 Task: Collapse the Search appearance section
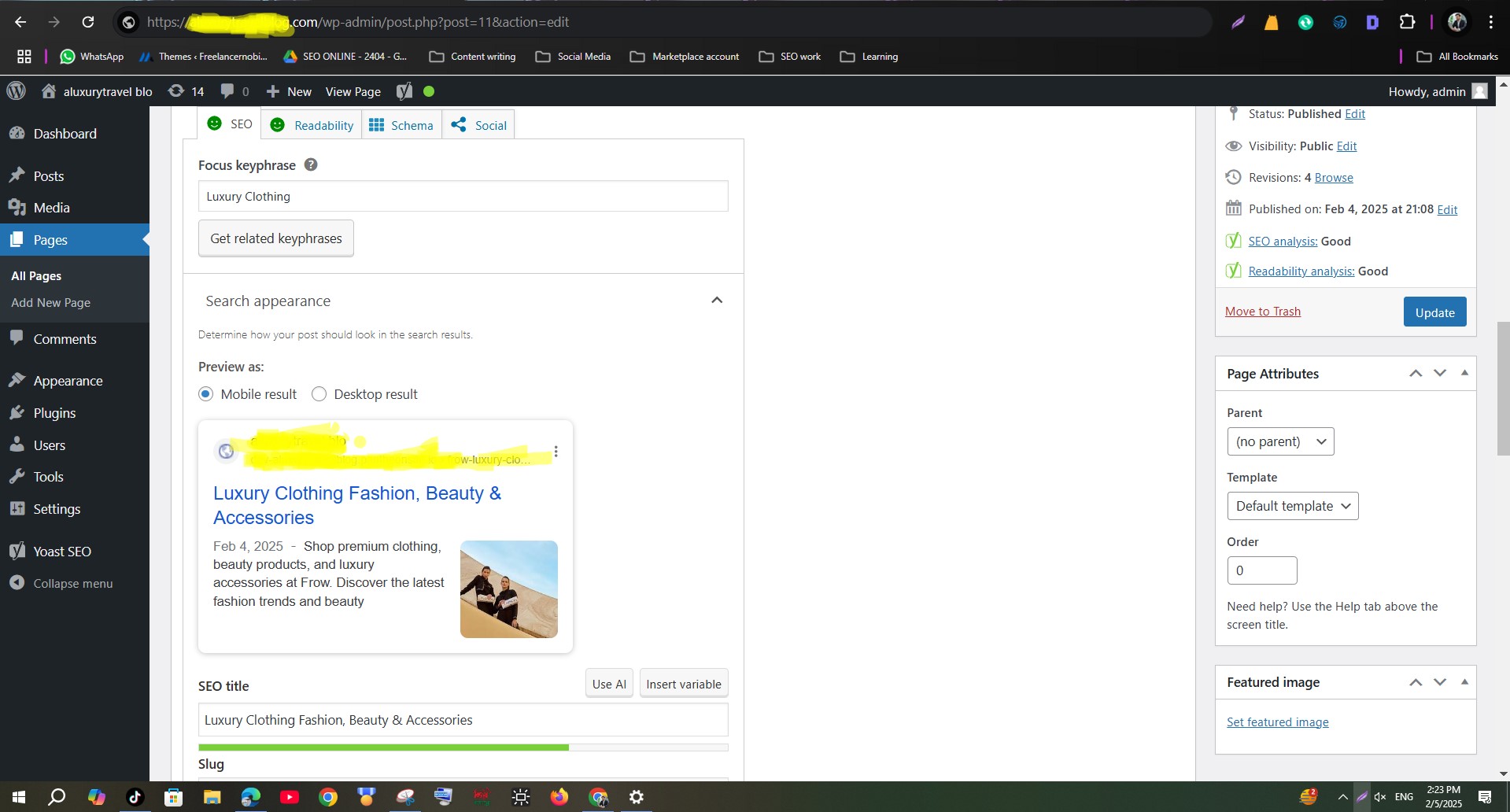716,301
